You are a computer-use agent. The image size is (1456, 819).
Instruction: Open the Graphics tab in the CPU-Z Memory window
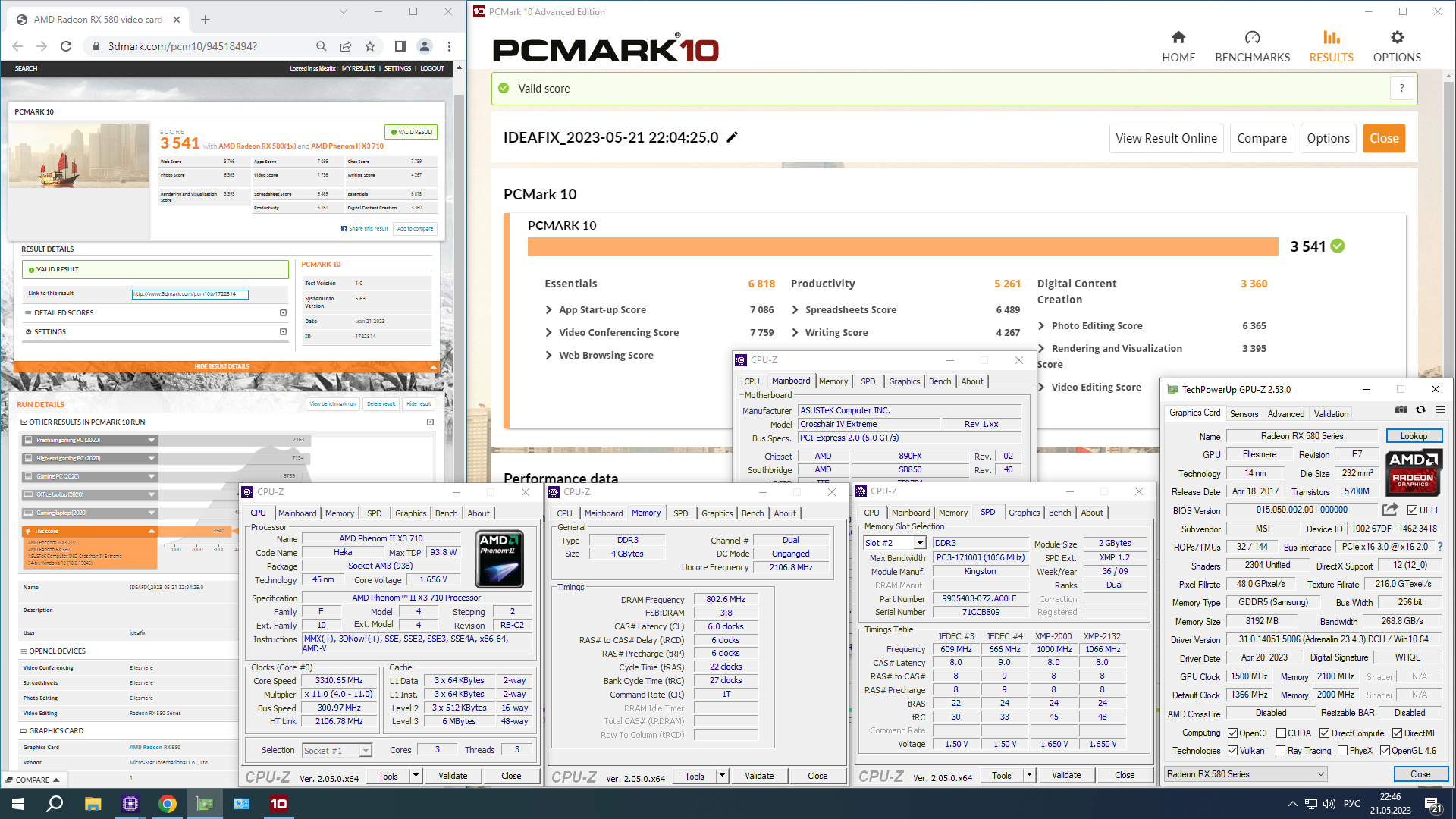[x=717, y=513]
